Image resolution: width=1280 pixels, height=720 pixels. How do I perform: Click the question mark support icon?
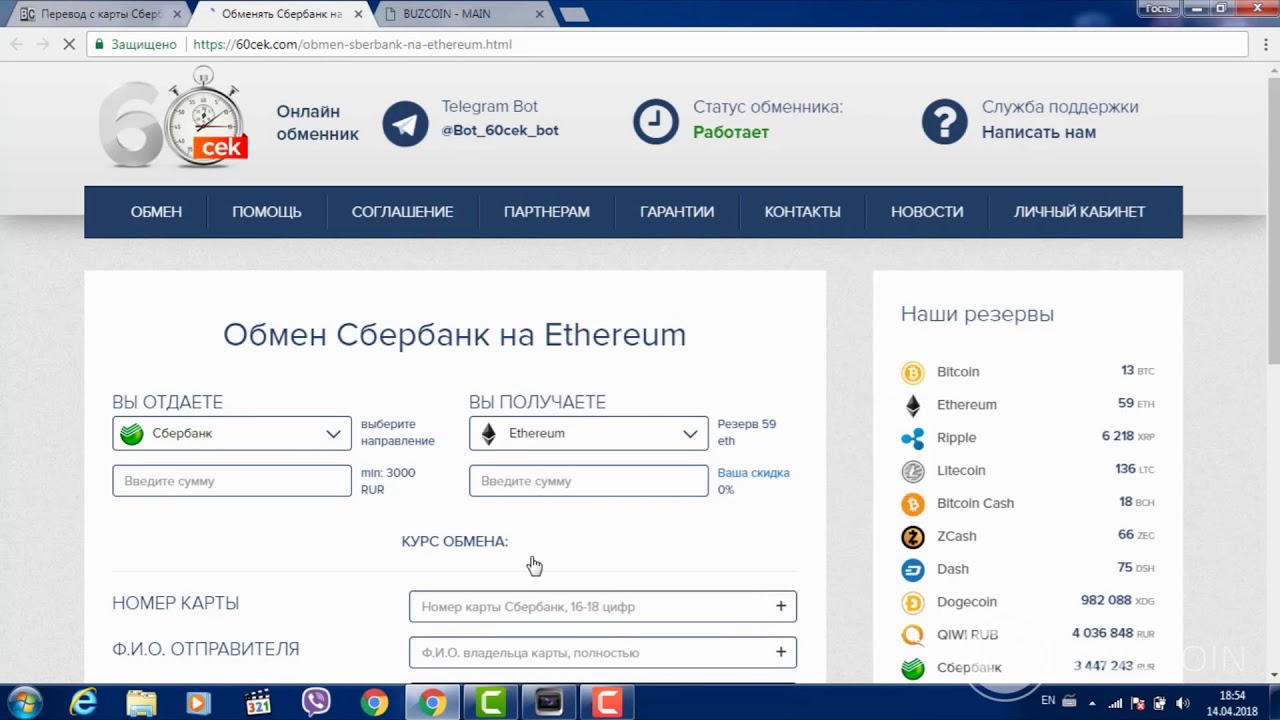pyautogui.click(x=944, y=122)
